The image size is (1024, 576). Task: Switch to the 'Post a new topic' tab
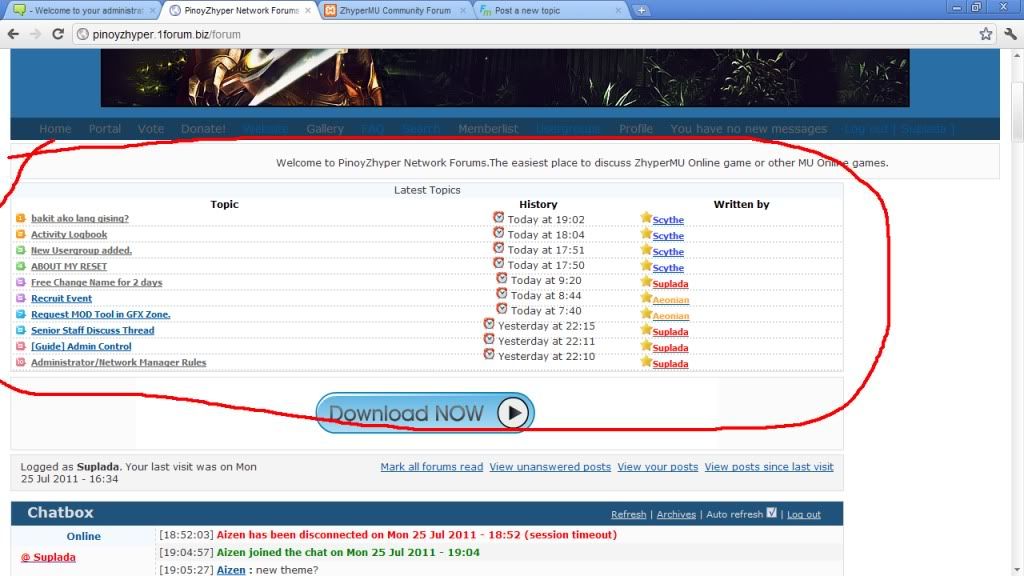pyautogui.click(x=550, y=10)
